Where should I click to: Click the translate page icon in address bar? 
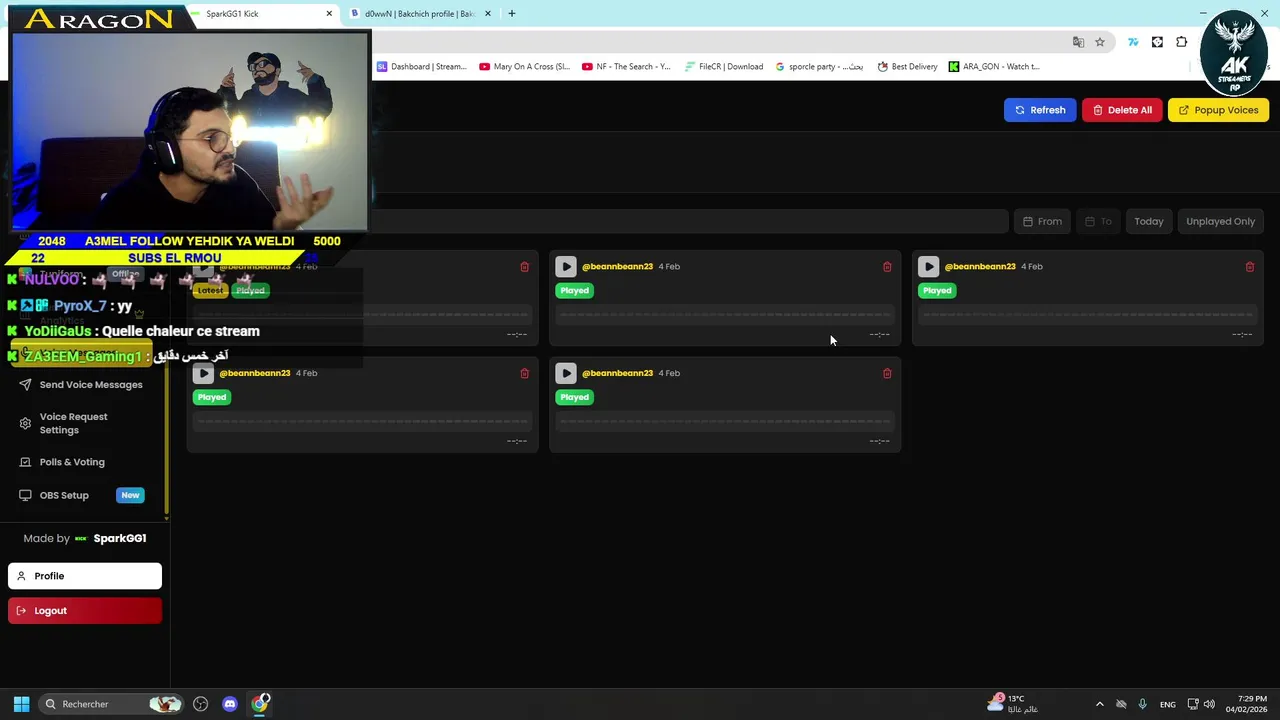coord(1078,42)
